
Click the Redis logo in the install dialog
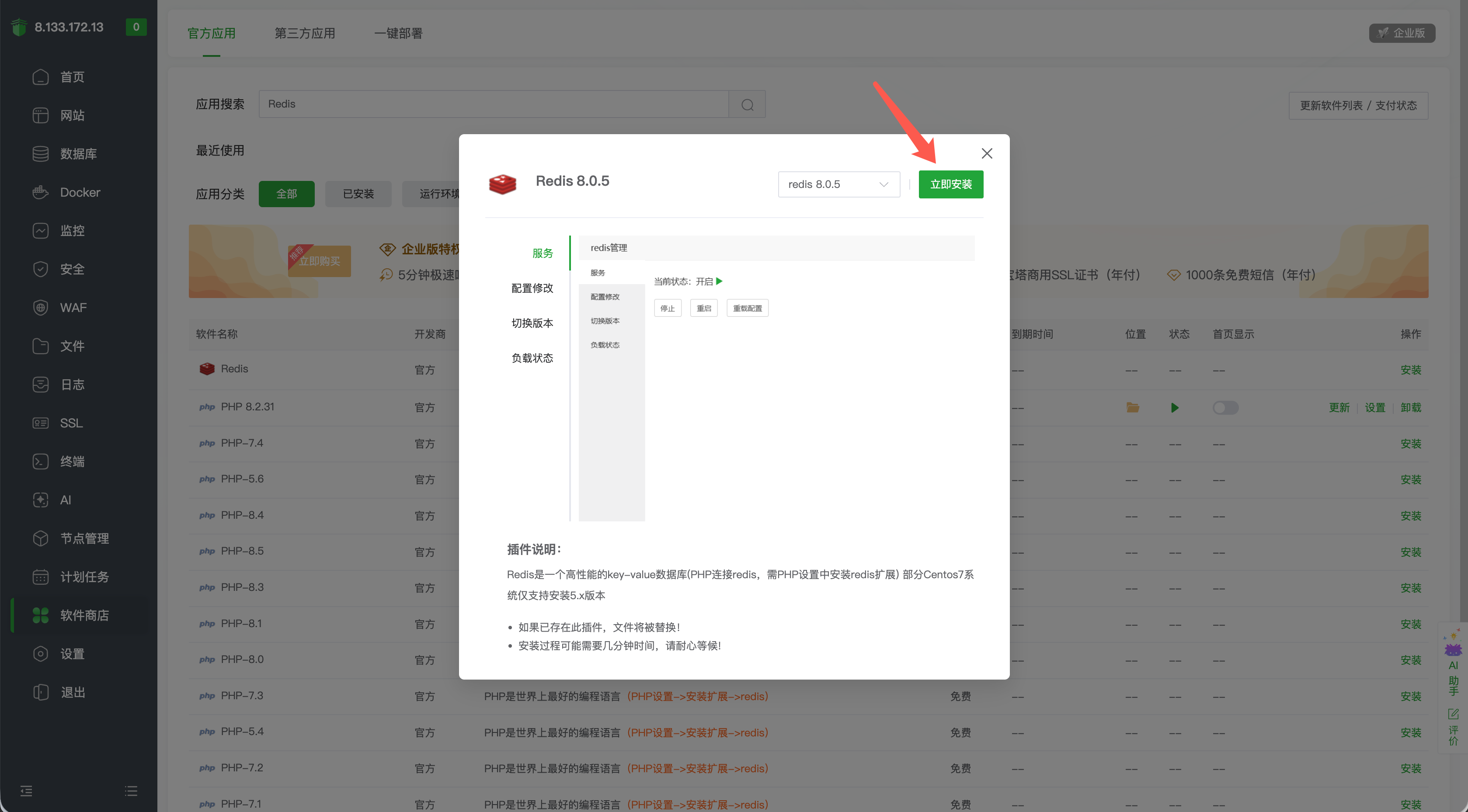503,184
